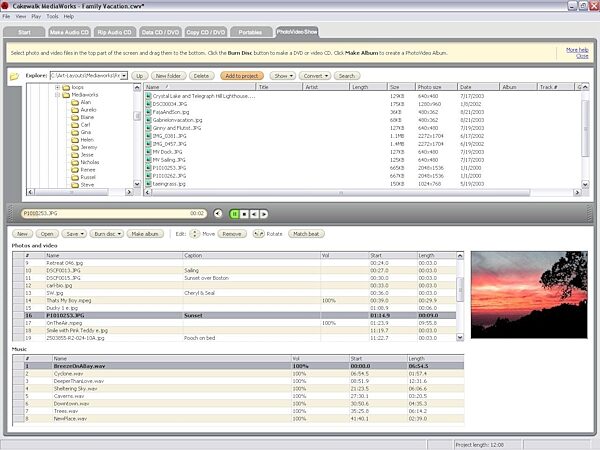
Task: Click the More help link
Action: pyautogui.click(x=577, y=50)
